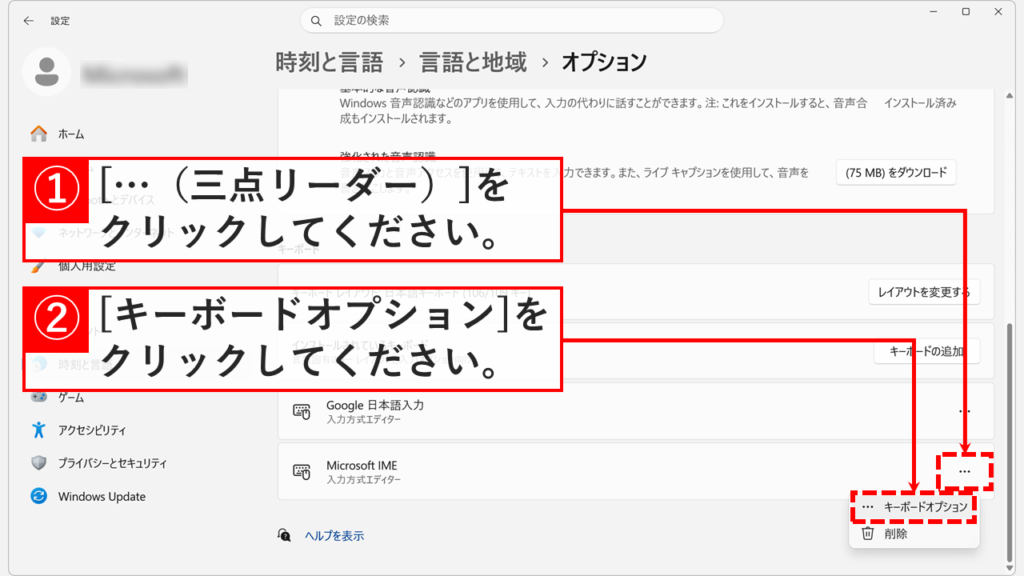The height and width of the screenshot is (576, 1024).
Task: Minimize the Settings window
Action: pyautogui.click(x=933, y=12)
